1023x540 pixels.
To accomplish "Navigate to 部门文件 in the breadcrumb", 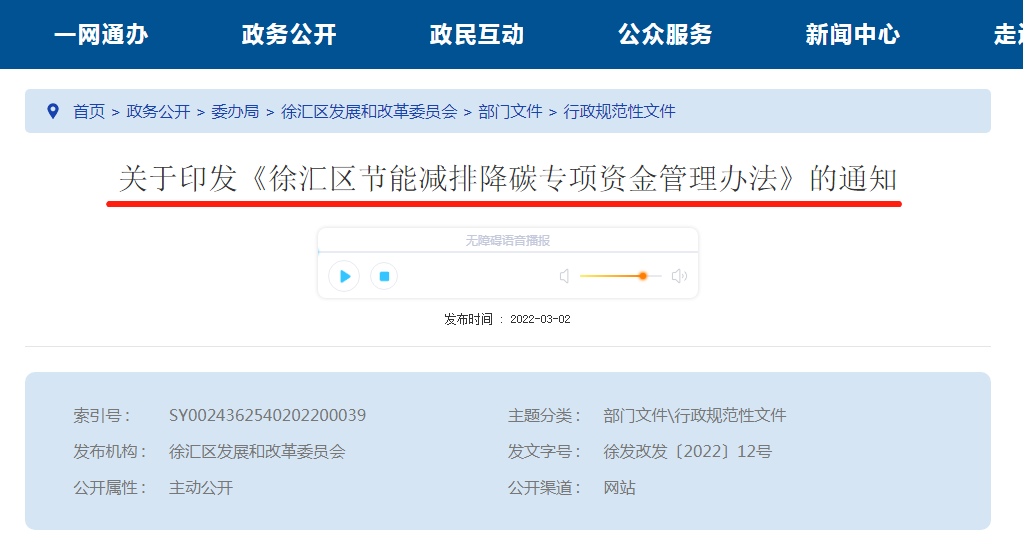I will coord(510,112).
